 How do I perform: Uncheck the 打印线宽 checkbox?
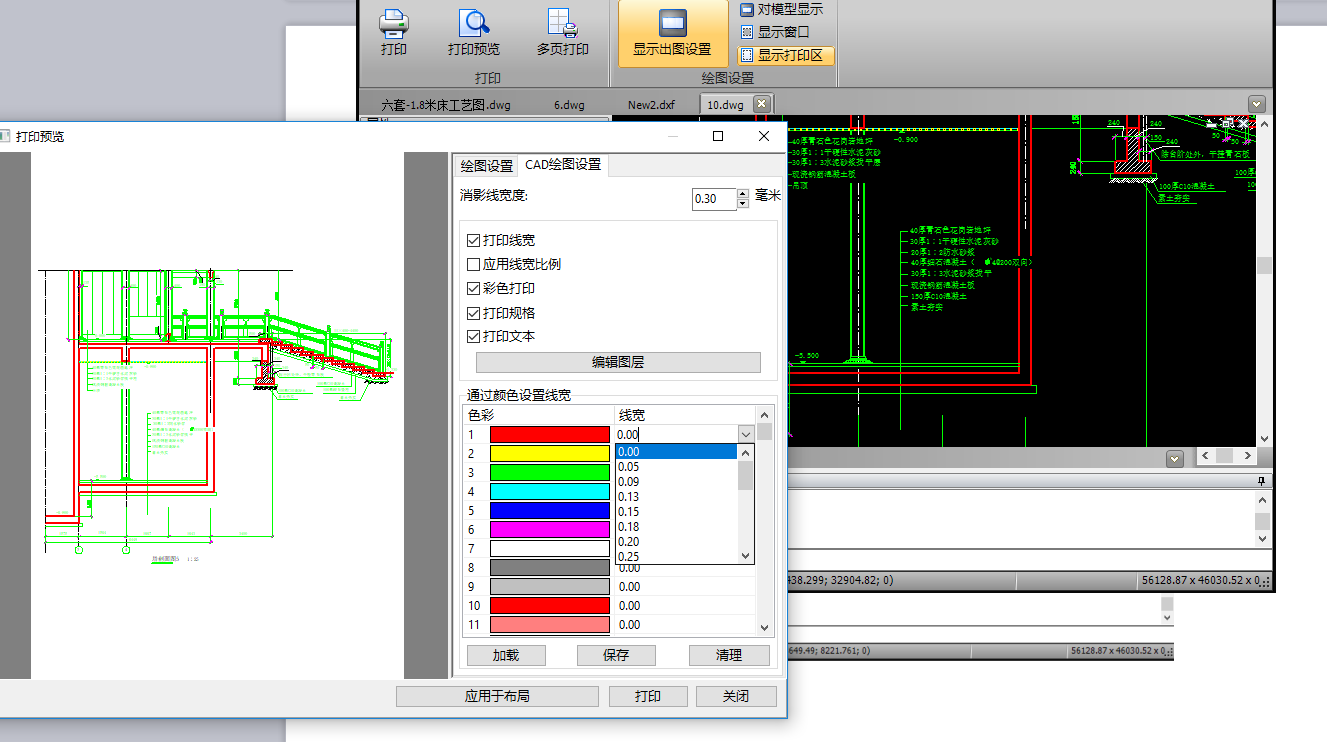coord(474,241)
